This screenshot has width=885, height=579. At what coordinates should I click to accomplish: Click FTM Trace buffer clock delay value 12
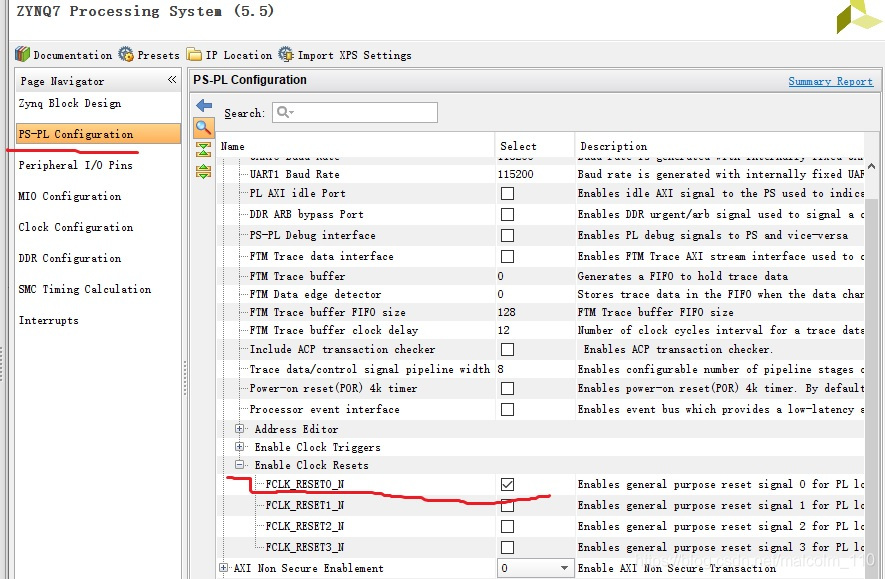click(503, 330)
